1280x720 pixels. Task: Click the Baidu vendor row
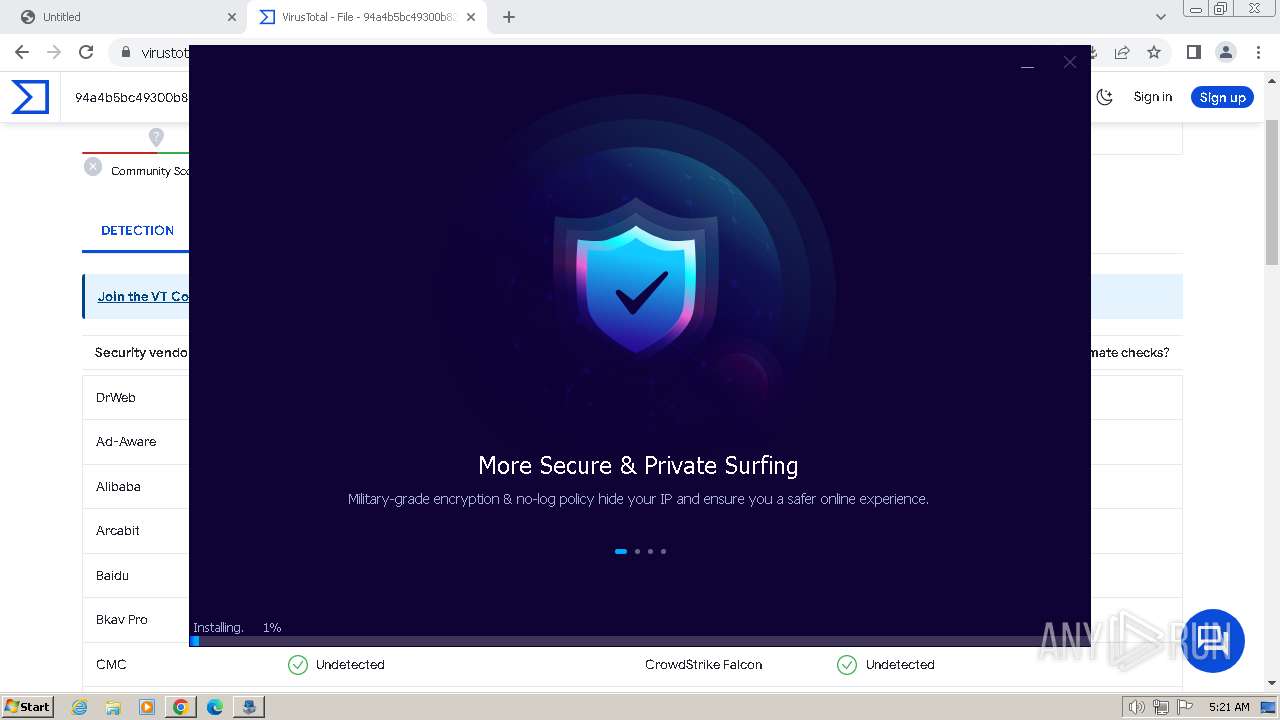coord(136,575)
